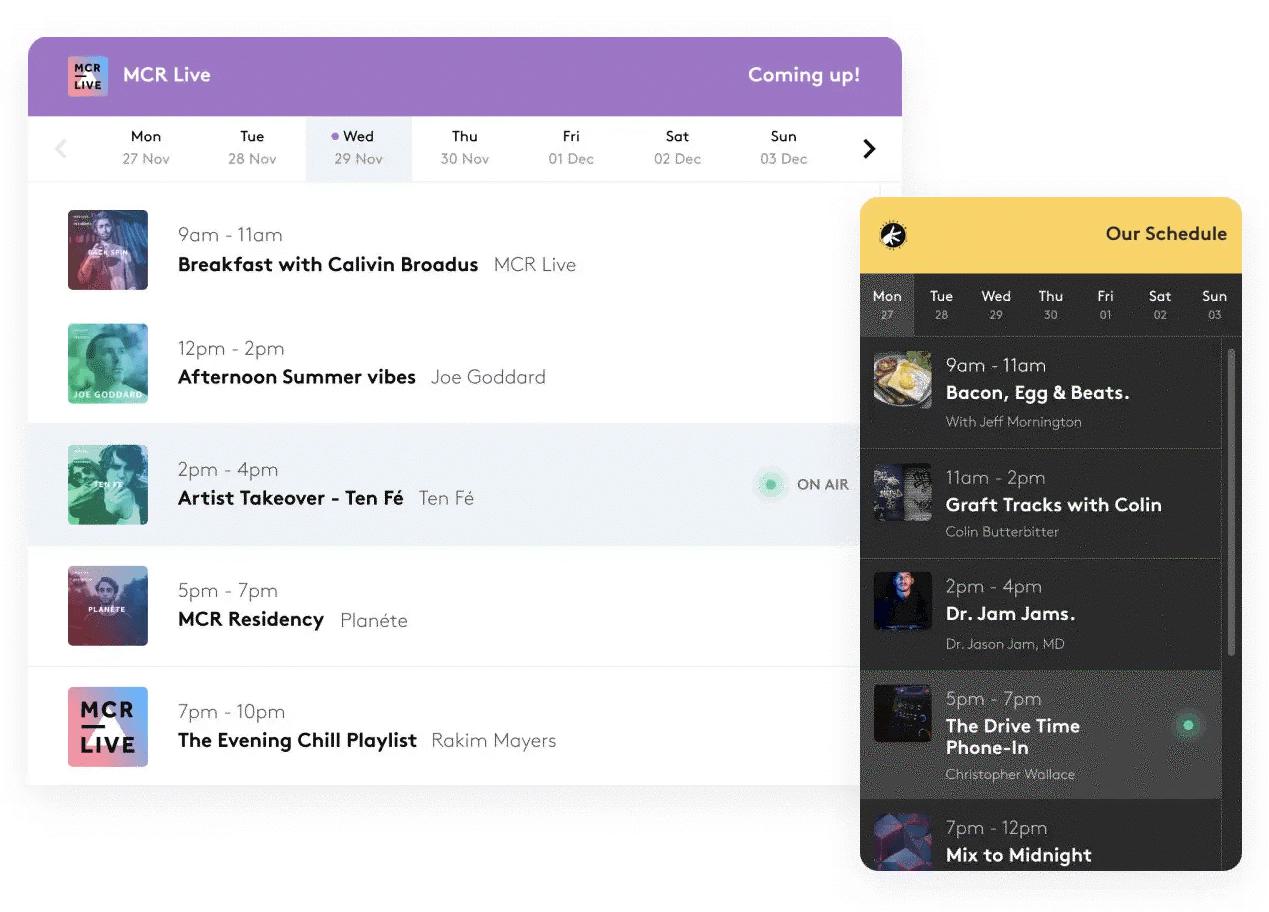Image resolution: width=1269 pixels, height=912 pixels.
Task: Go to previous week with left chevron
Action: pyautogui.click(x=61, y=149)
